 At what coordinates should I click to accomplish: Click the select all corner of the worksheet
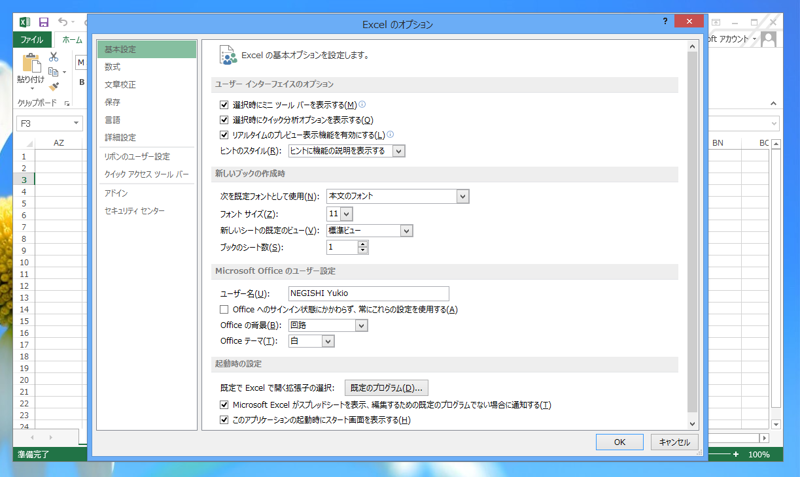click(x=26, y=143)
